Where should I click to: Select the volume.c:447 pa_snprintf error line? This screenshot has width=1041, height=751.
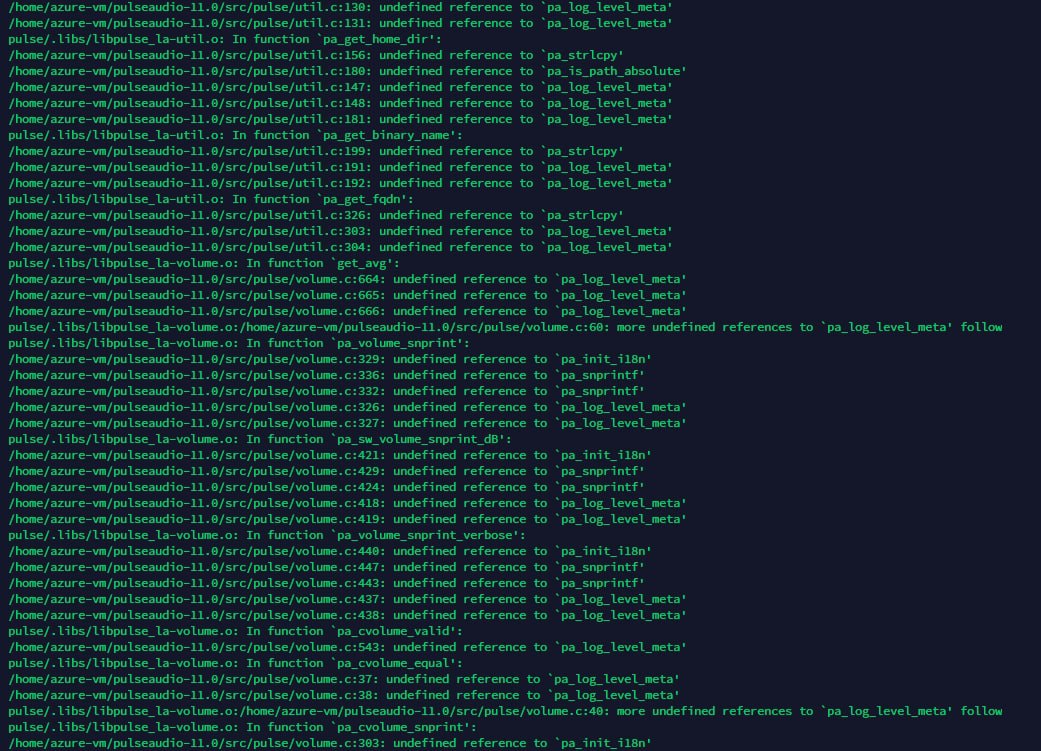pyautogui.click(x=327, y=566)
